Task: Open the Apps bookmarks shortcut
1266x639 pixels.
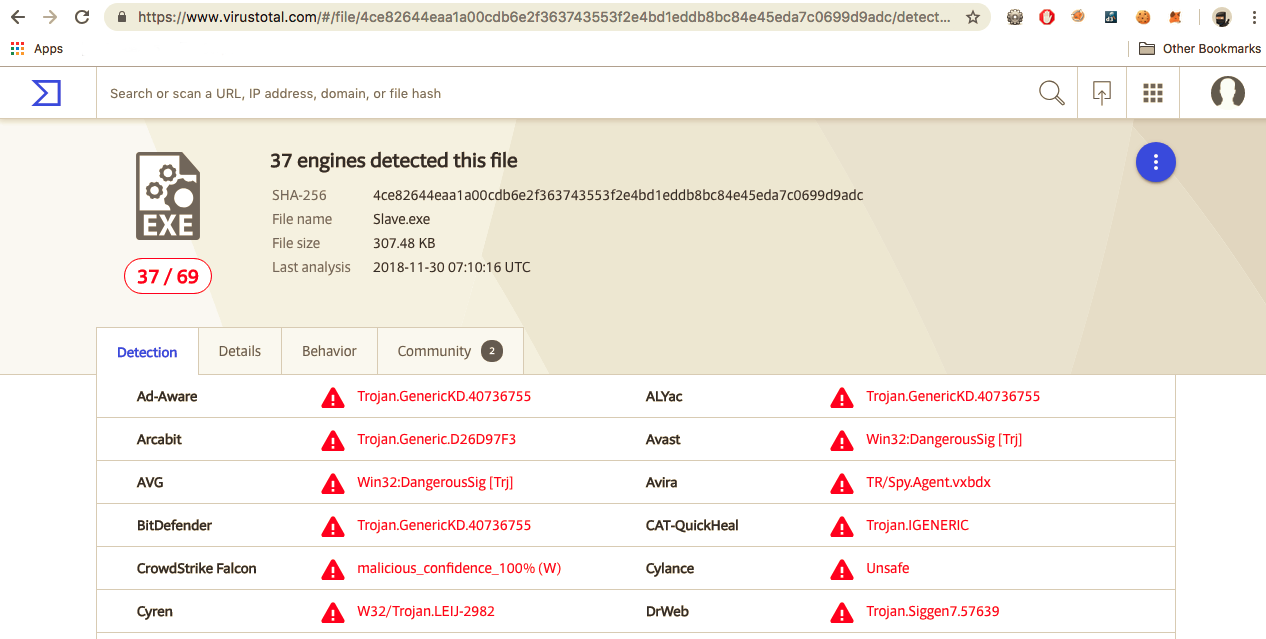Action: [37, 48]
